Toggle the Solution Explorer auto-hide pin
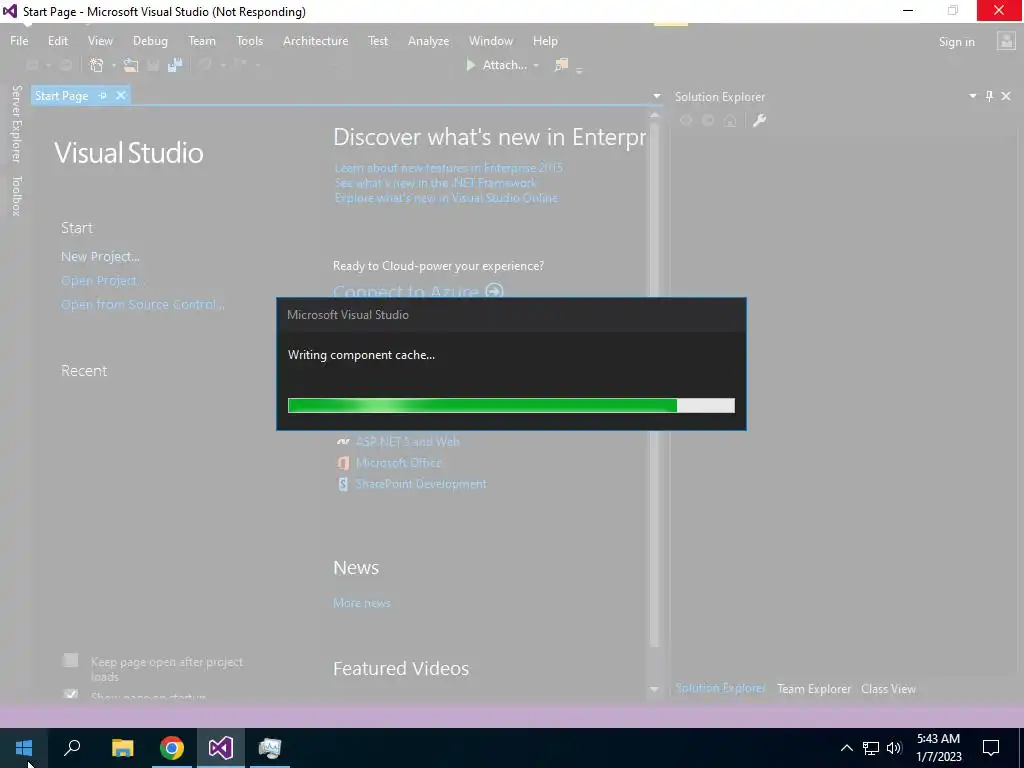Image resolution: width=1024 pixels, height=768 pixels. tap(989, 96)
